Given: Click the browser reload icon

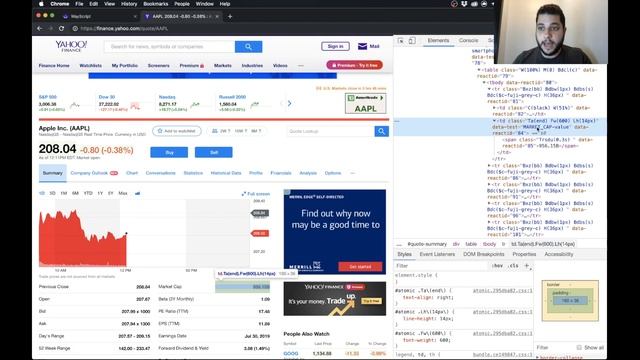Looking at the screenshot, I should tap(61, 29).
